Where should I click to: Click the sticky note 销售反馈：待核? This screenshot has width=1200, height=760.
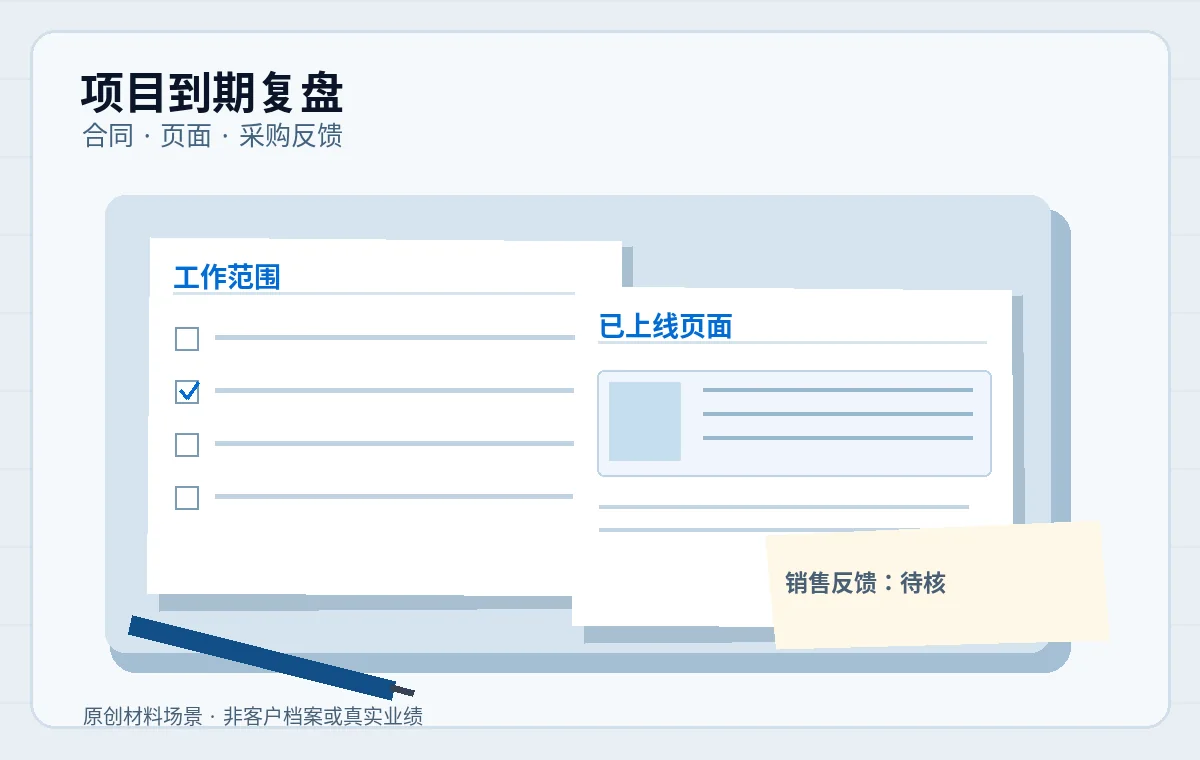click(938, 584)
